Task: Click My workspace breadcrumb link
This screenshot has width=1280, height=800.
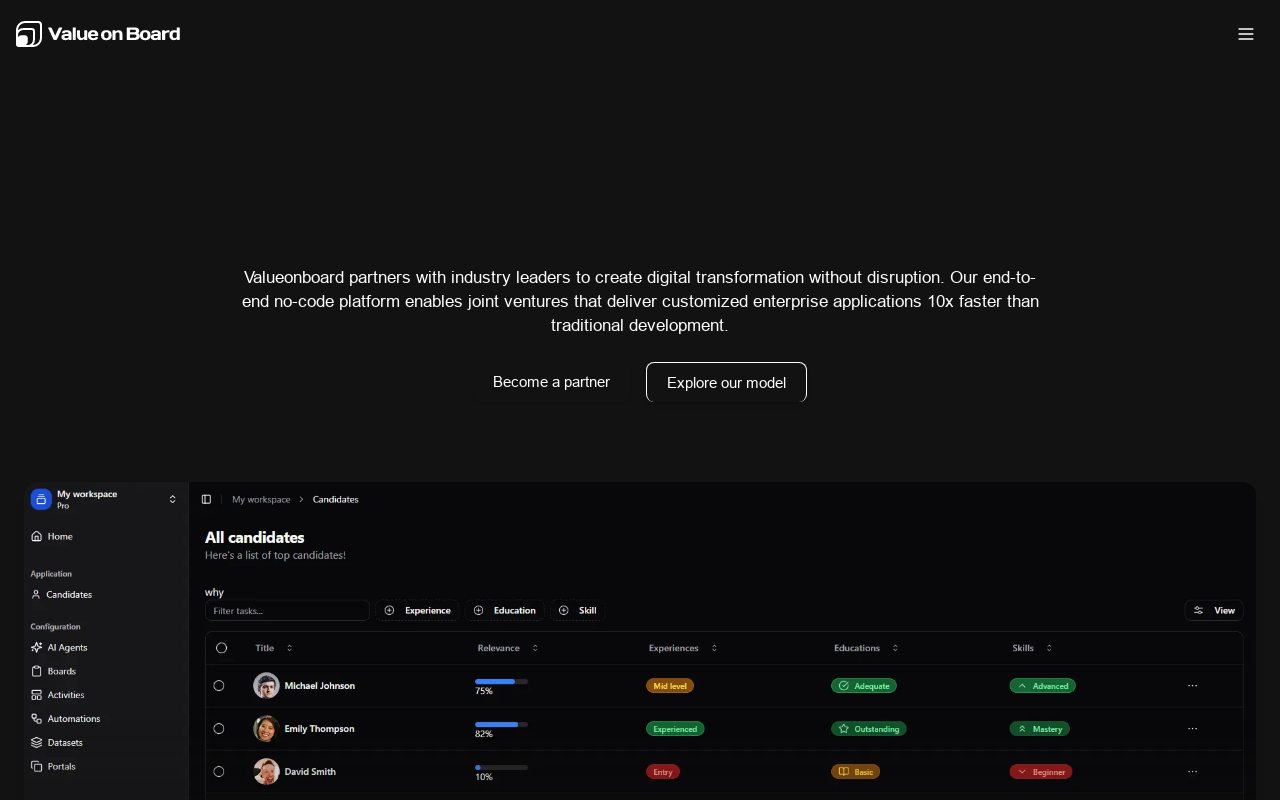Action: click(x=261, y=499)
